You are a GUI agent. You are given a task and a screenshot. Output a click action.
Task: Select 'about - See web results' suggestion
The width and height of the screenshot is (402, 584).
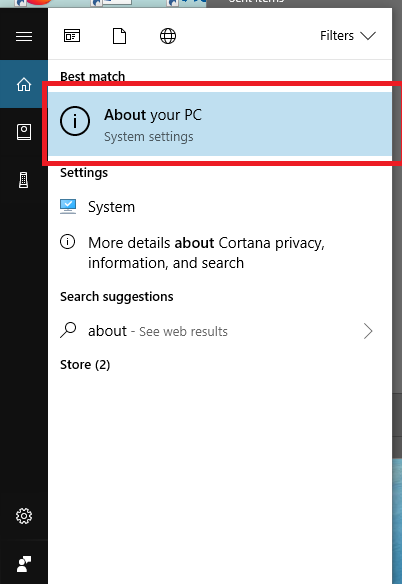click(220, 331)
